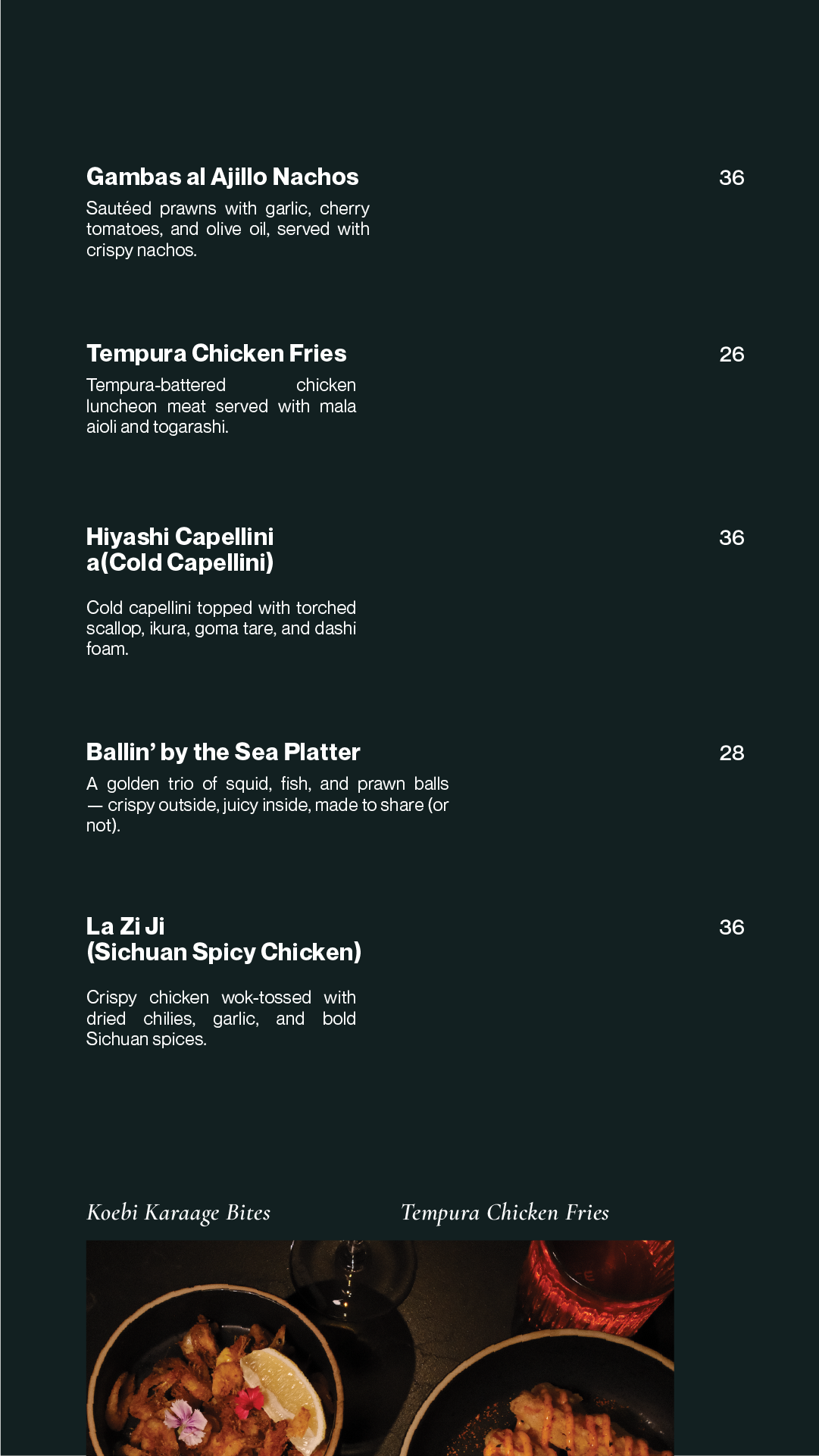
Task: Click the cold capellini torched scallop description
Action: 220,628
